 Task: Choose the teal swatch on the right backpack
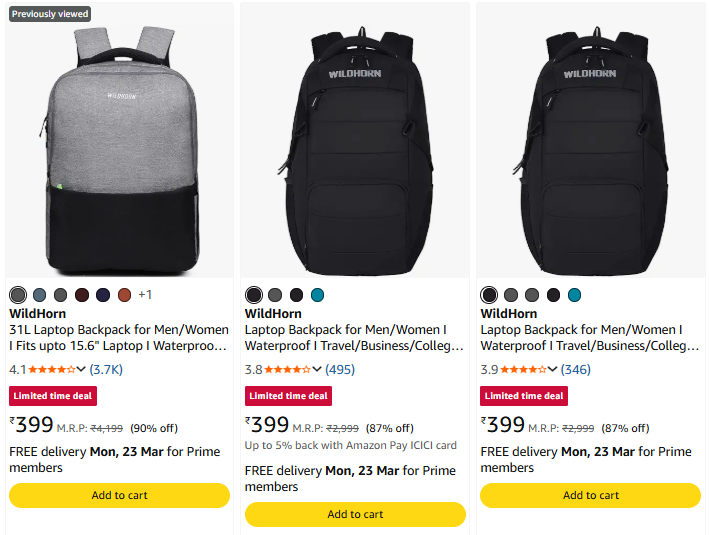tap(574, 295)
